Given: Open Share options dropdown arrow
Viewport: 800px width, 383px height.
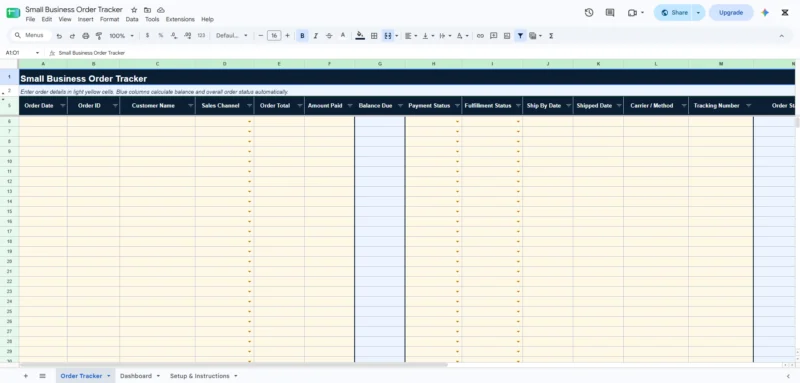Looking at the screenshot, I should (x=698, y=13).
